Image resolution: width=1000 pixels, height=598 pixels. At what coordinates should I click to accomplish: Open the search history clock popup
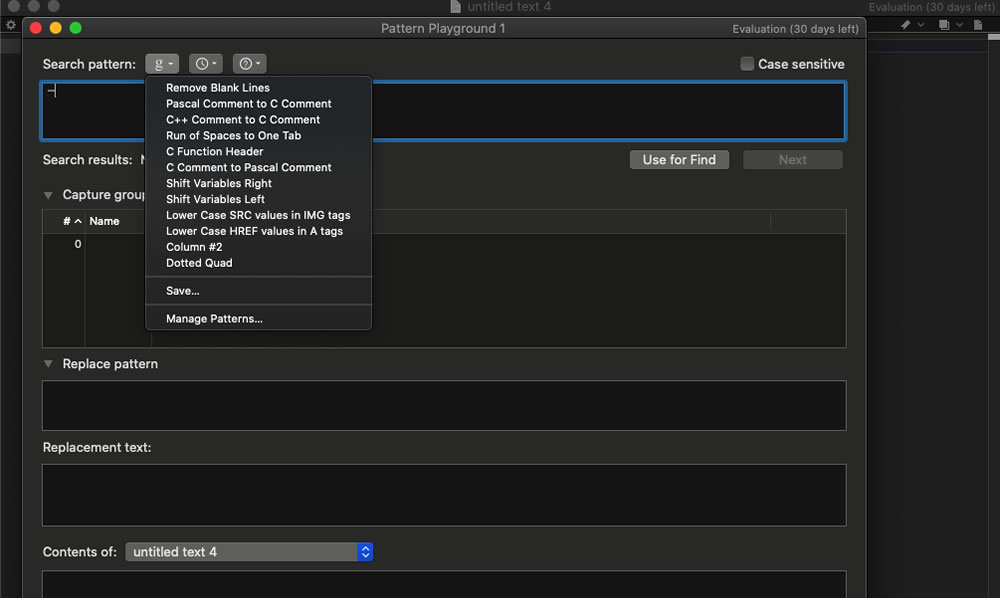pyautogui.click(x=205, y=64)
